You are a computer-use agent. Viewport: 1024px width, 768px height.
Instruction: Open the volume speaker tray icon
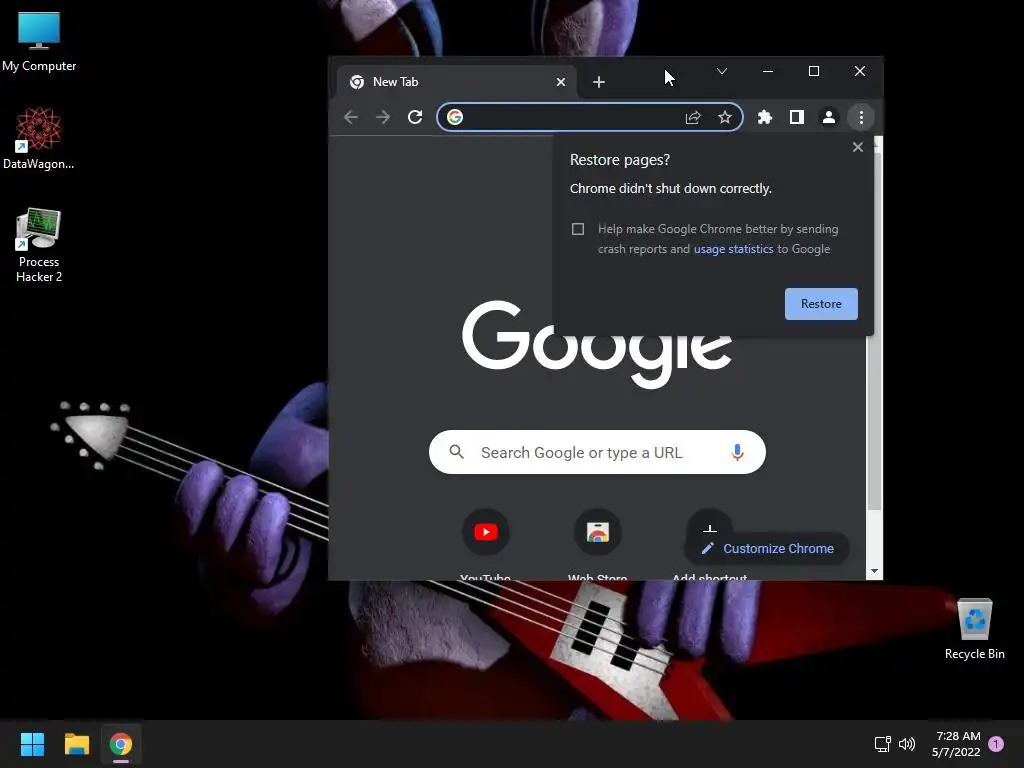coord(907,744)
